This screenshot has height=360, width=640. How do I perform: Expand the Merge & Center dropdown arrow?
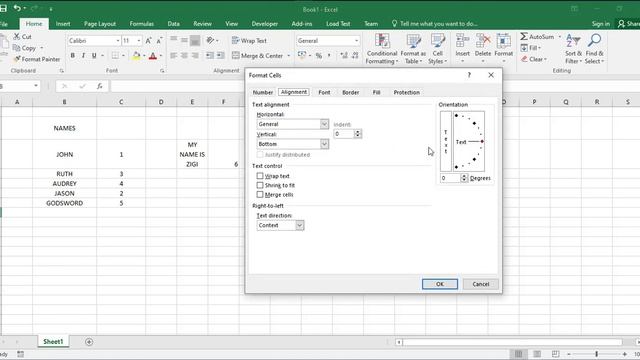point(289,56)
